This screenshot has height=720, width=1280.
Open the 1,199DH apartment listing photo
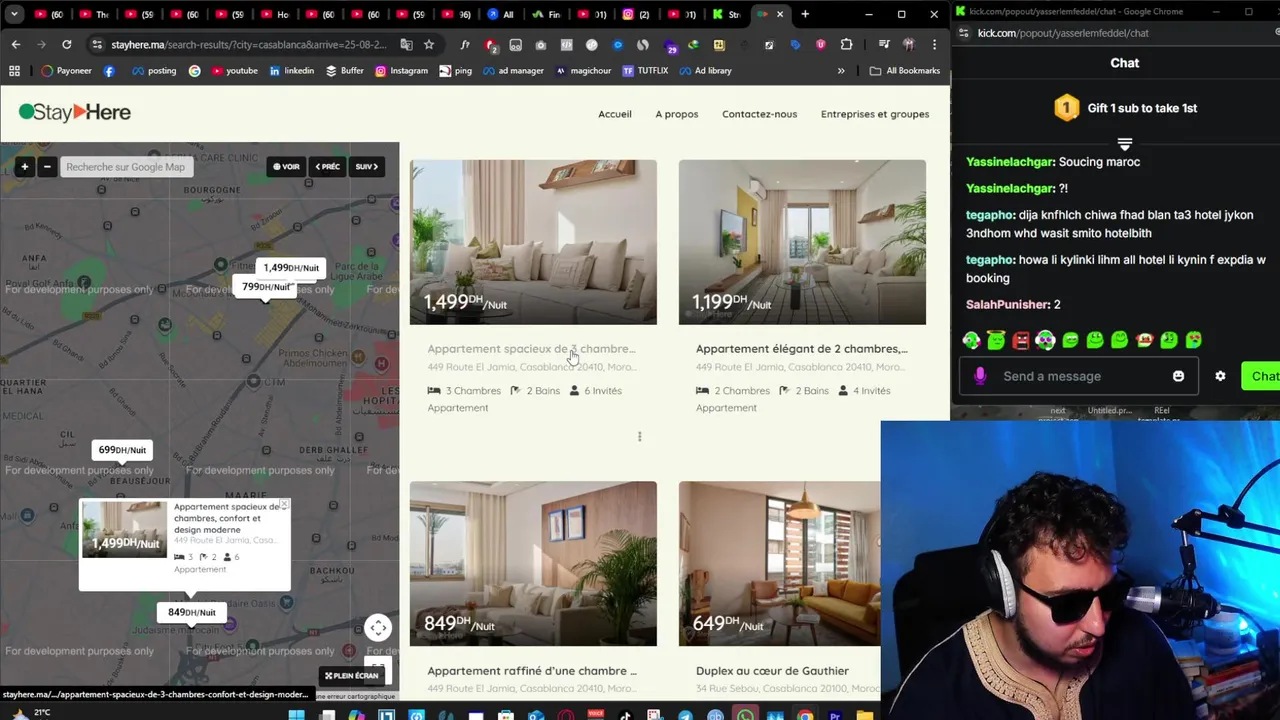(802, 242)
